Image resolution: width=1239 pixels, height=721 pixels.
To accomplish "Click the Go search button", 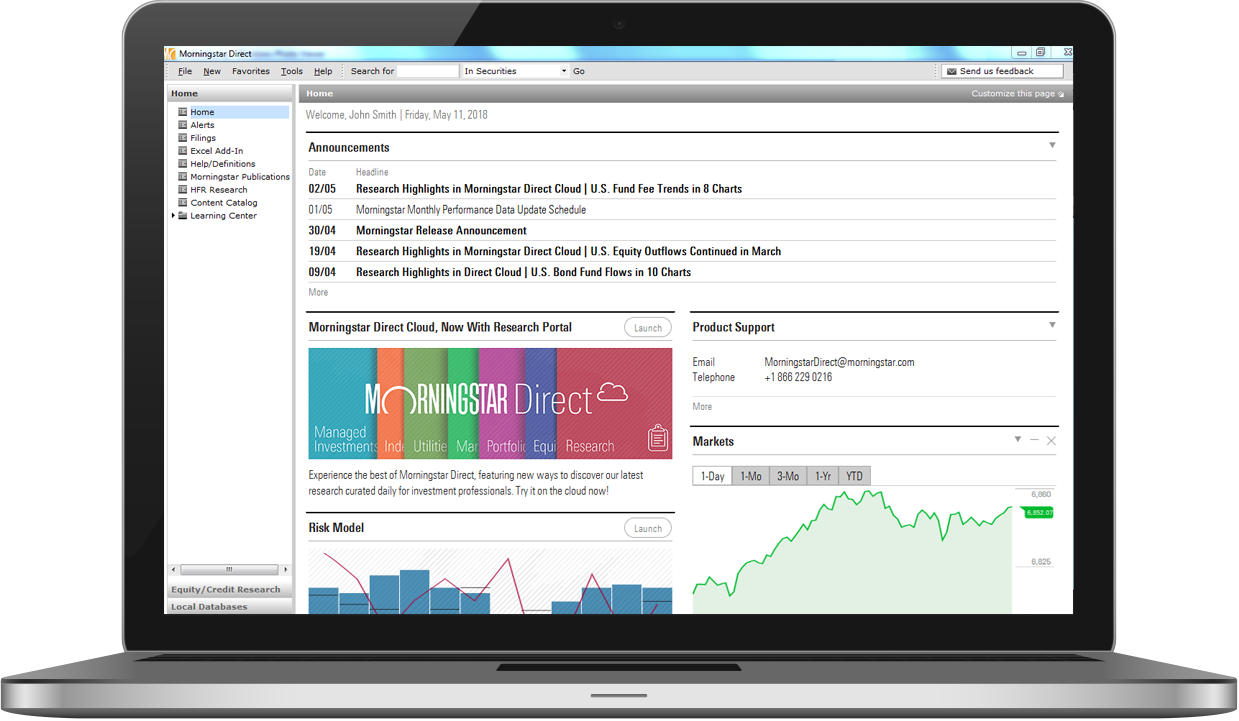I will [579, 71].
